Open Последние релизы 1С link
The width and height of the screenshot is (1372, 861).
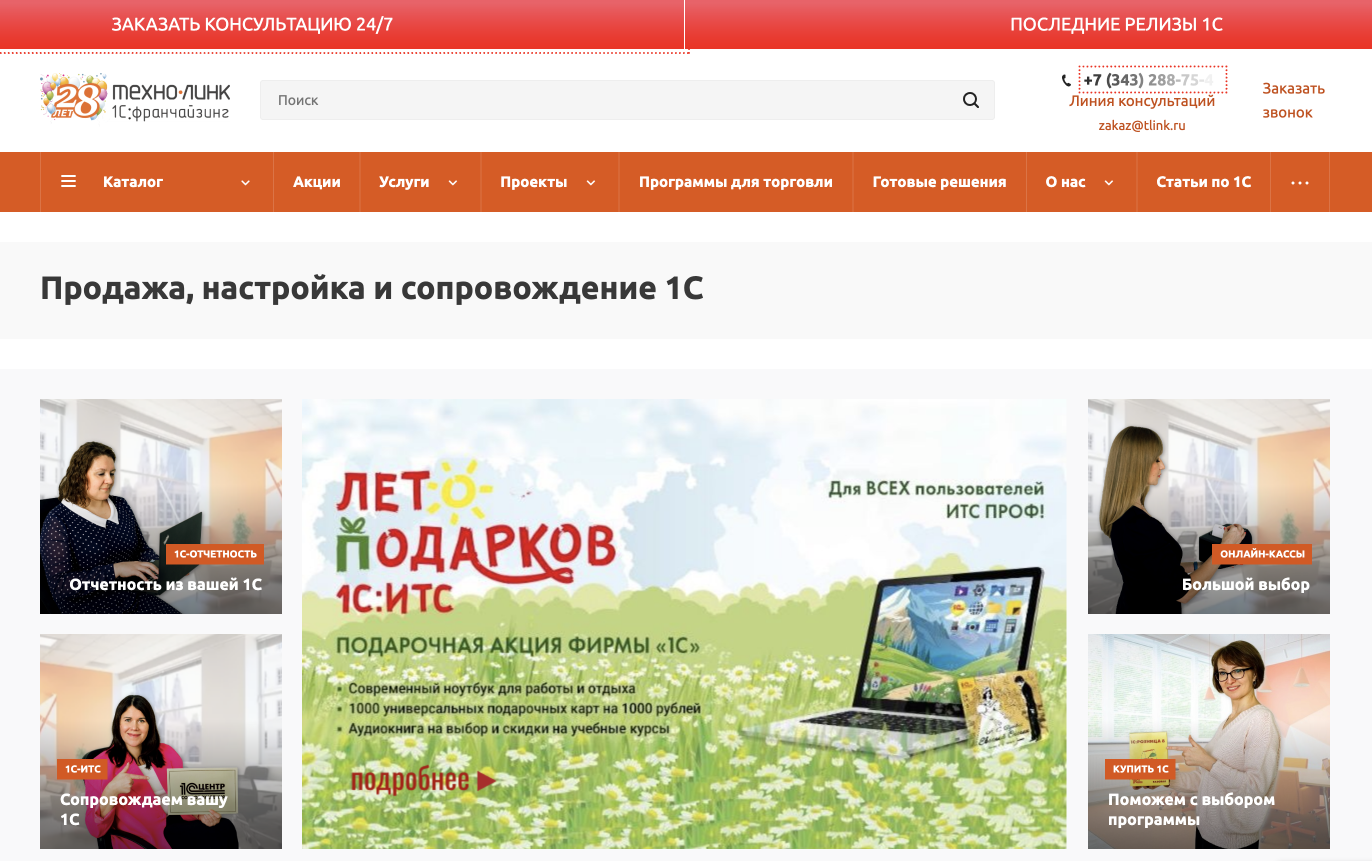(x=1116, y=25)
